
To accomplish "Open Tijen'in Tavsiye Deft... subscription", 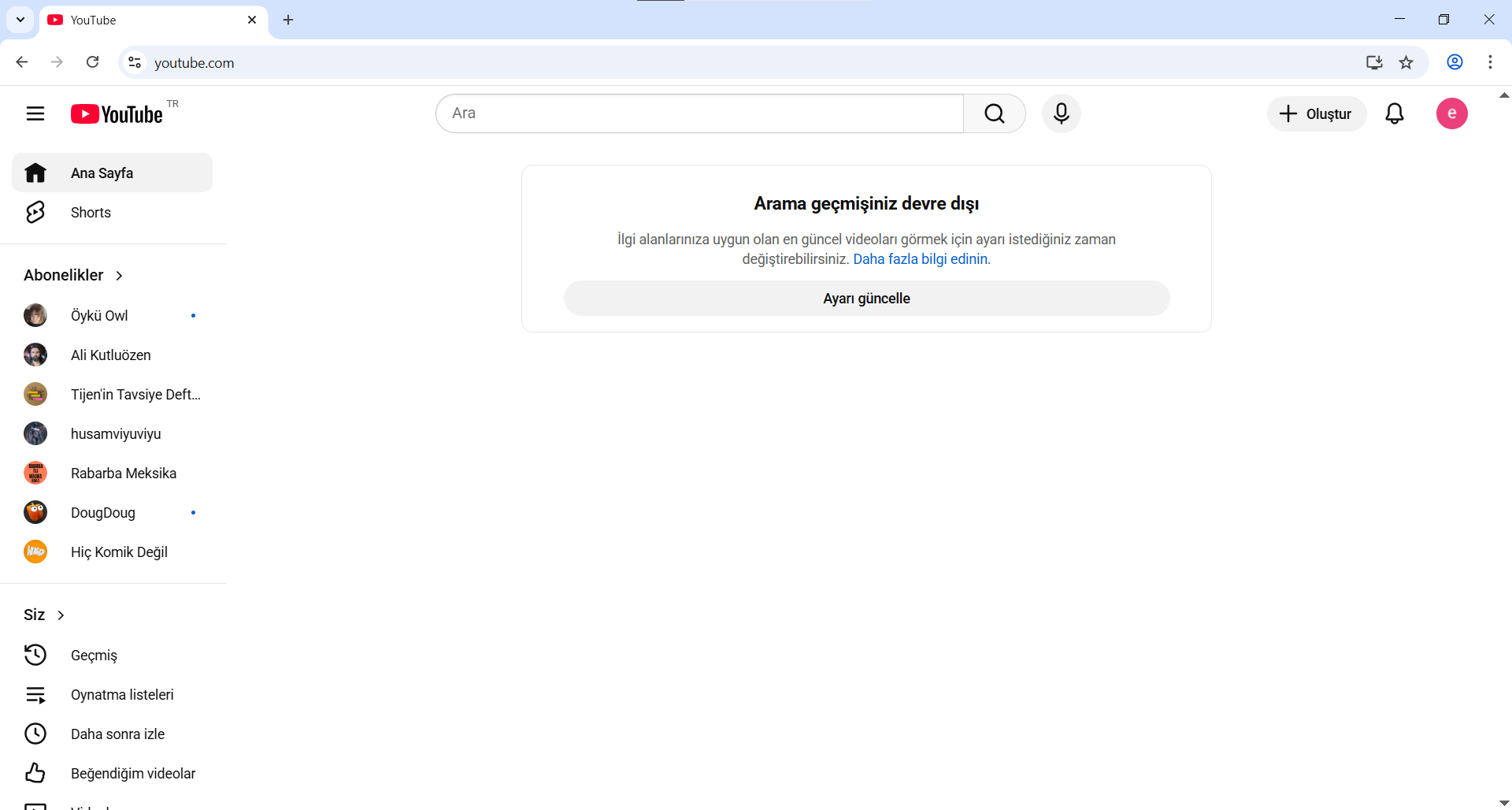I will (x=112, y=394).
